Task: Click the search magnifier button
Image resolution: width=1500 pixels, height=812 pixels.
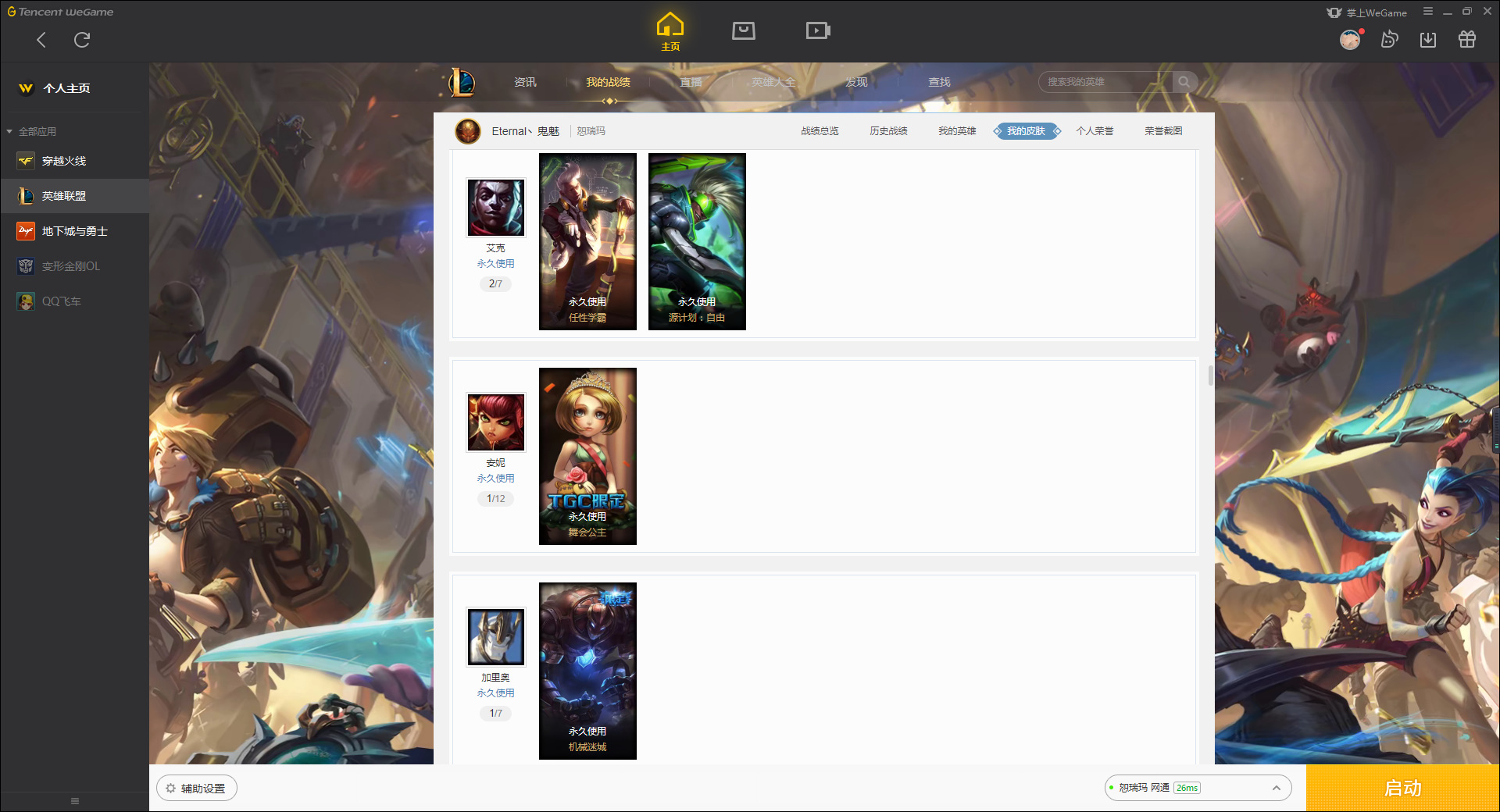Action: pos(1184,82)
